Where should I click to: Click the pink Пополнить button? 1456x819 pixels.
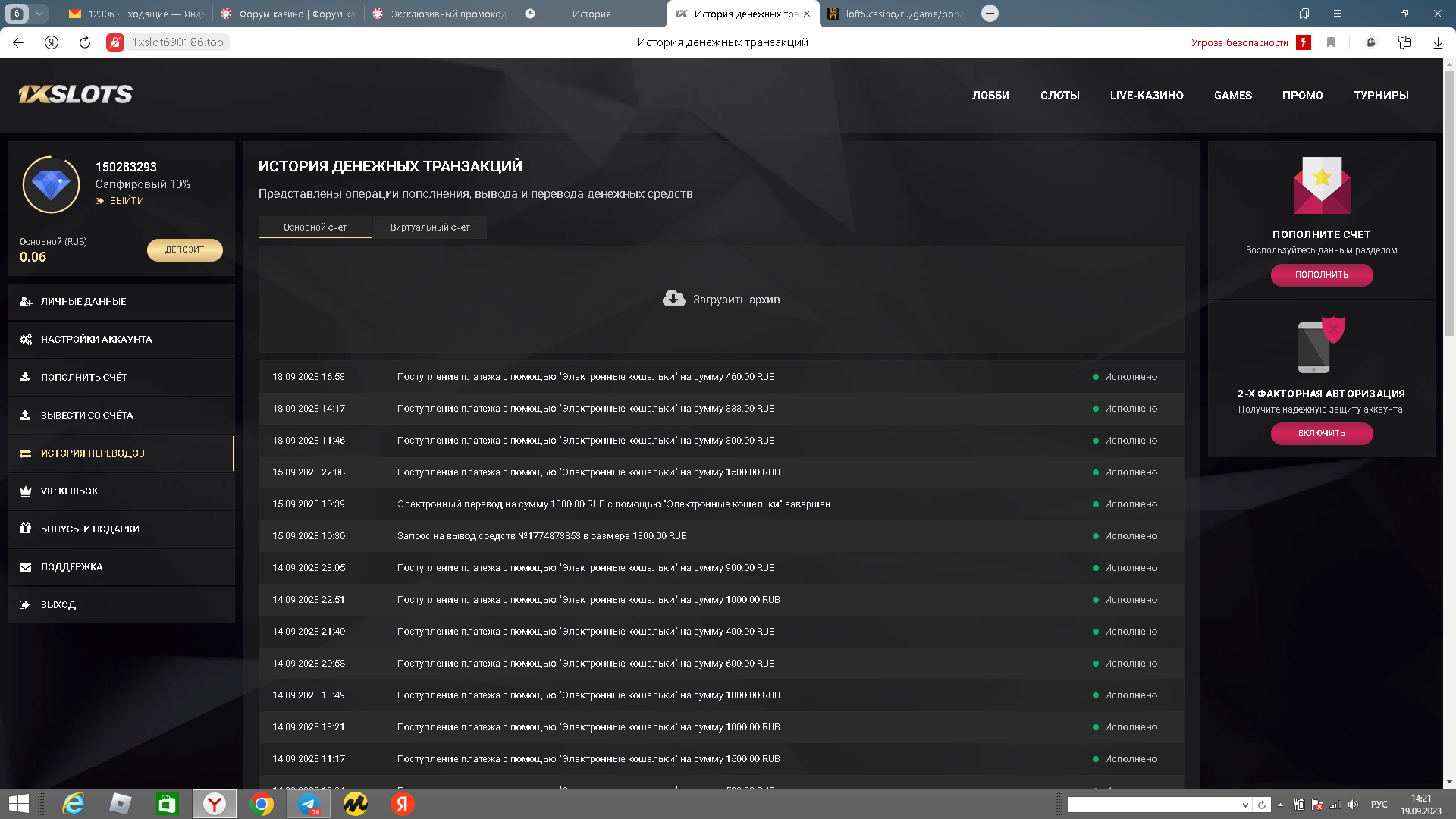click(1322, 275)
